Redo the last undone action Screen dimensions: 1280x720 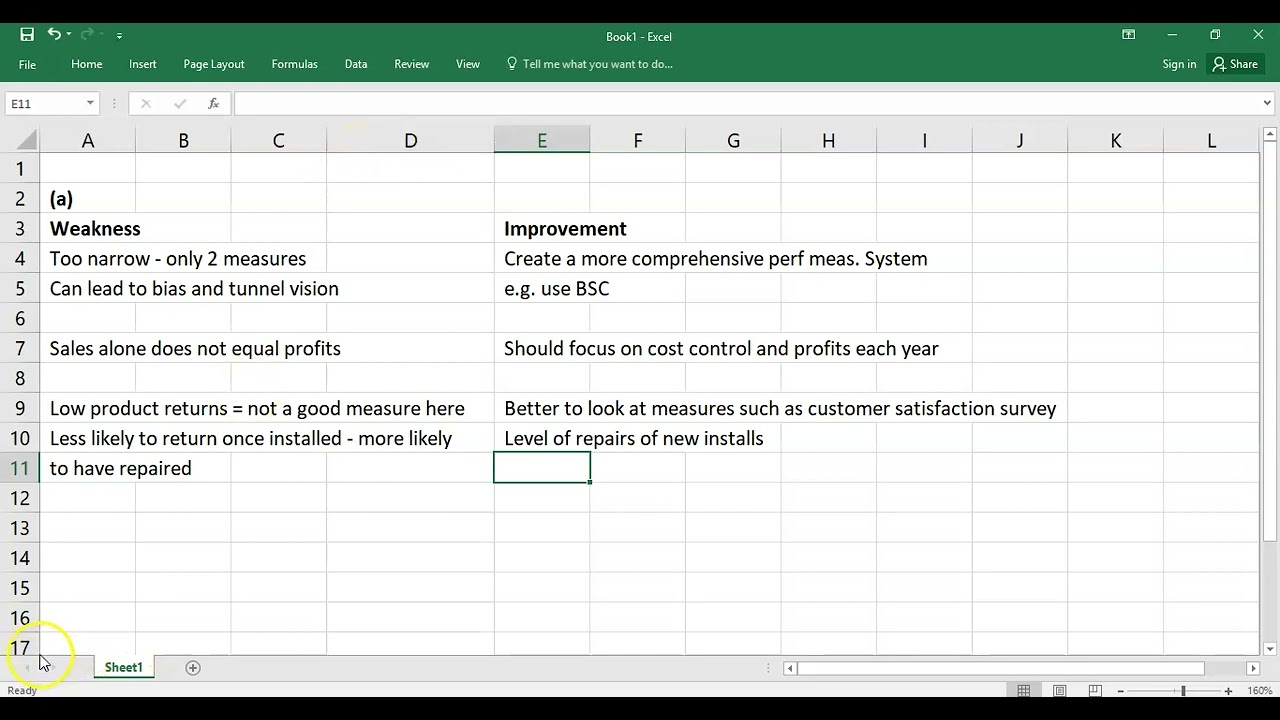pos(85,35)
